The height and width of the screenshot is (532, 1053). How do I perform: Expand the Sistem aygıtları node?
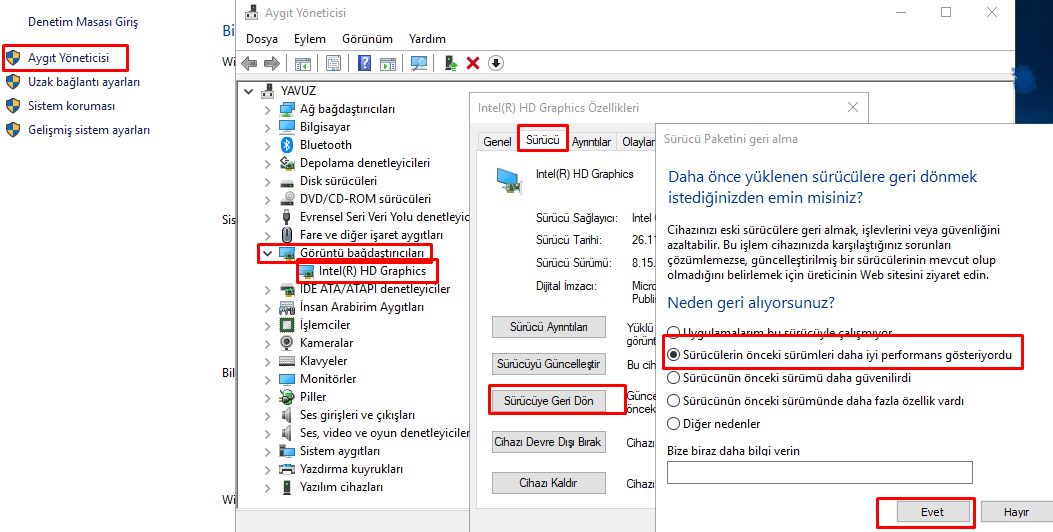point(268,451)
